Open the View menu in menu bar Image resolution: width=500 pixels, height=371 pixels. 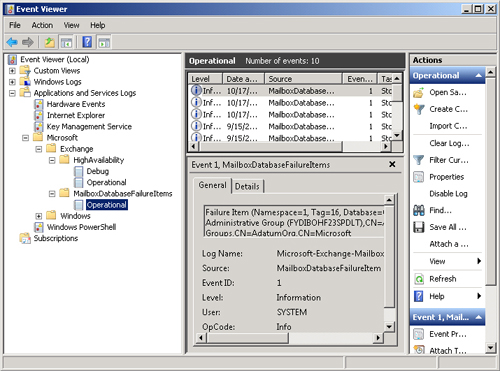[71, 25]
